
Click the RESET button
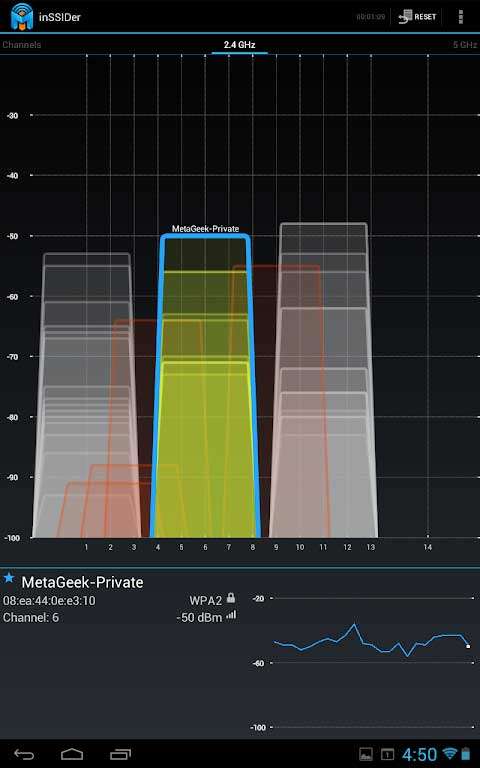pyautogui.click(x=418, y=17)
